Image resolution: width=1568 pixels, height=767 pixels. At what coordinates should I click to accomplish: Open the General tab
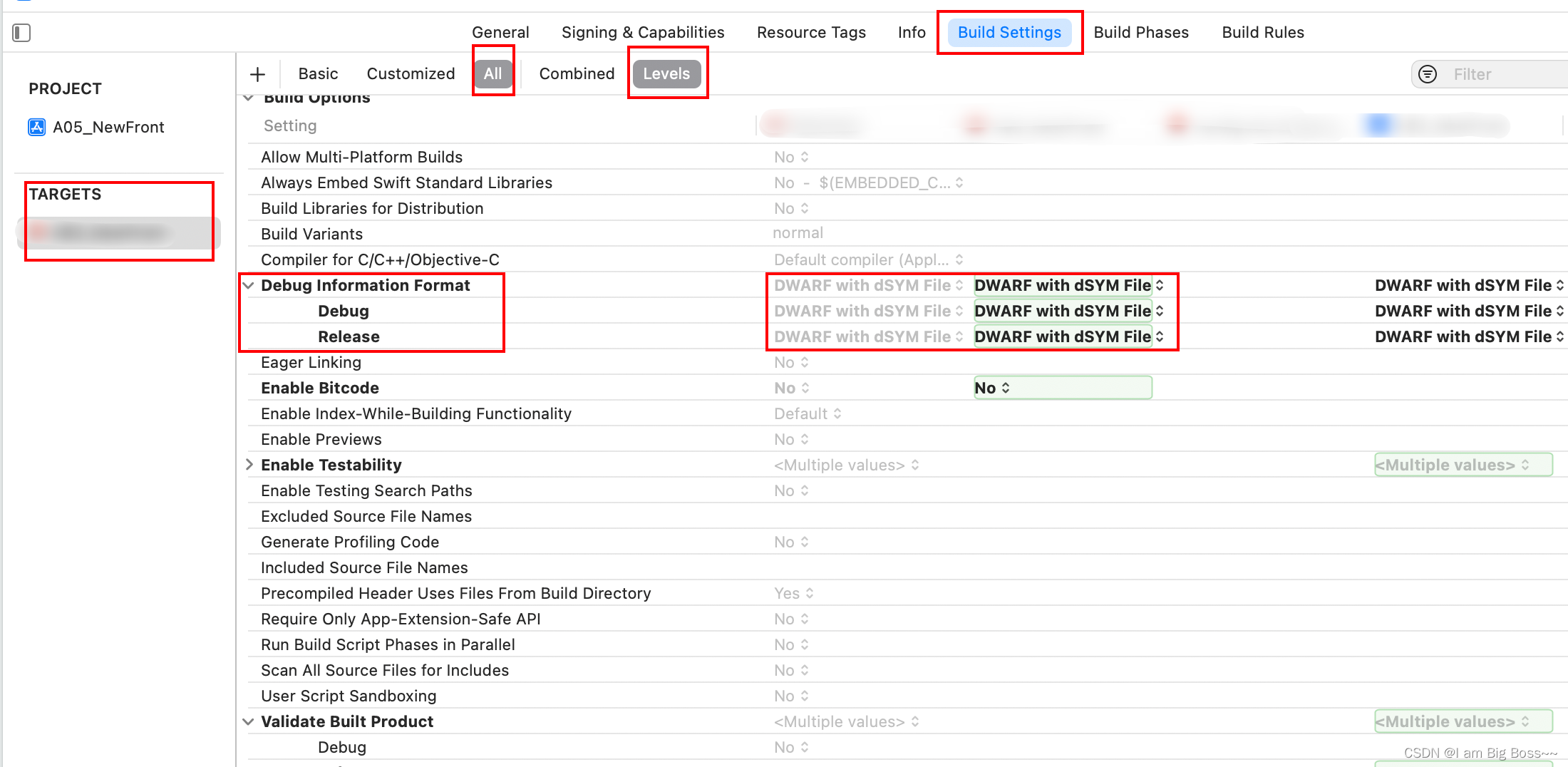click(x=500, y=33)
